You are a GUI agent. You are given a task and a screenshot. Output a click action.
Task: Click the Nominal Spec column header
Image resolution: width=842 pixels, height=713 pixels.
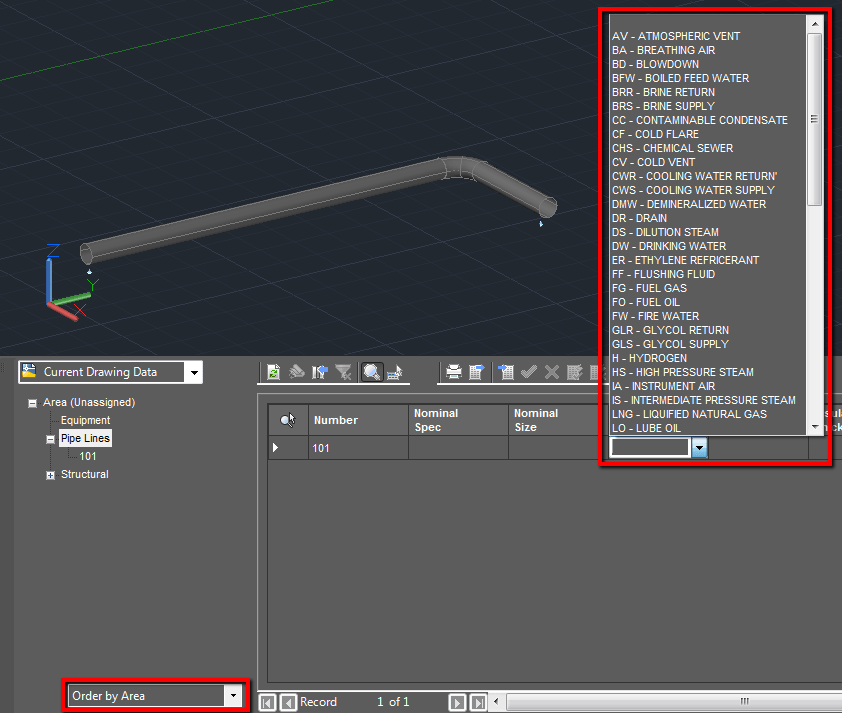(x=458, y=420)
